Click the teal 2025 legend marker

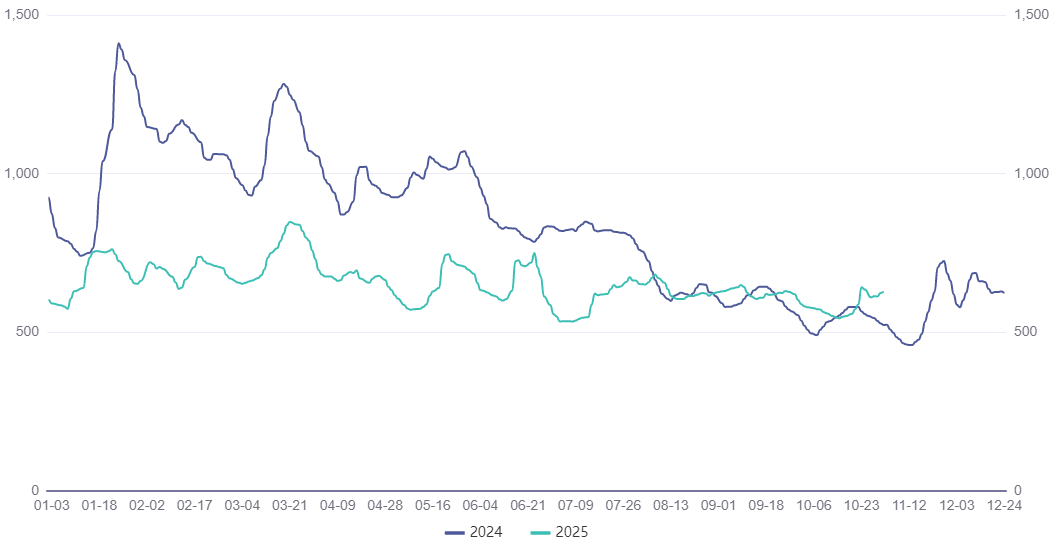(x=543, y=532)
